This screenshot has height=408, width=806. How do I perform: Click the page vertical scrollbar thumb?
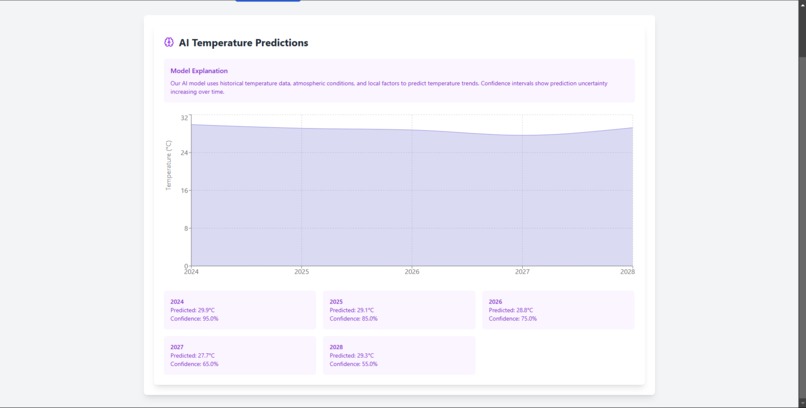[x=802, y=31]
